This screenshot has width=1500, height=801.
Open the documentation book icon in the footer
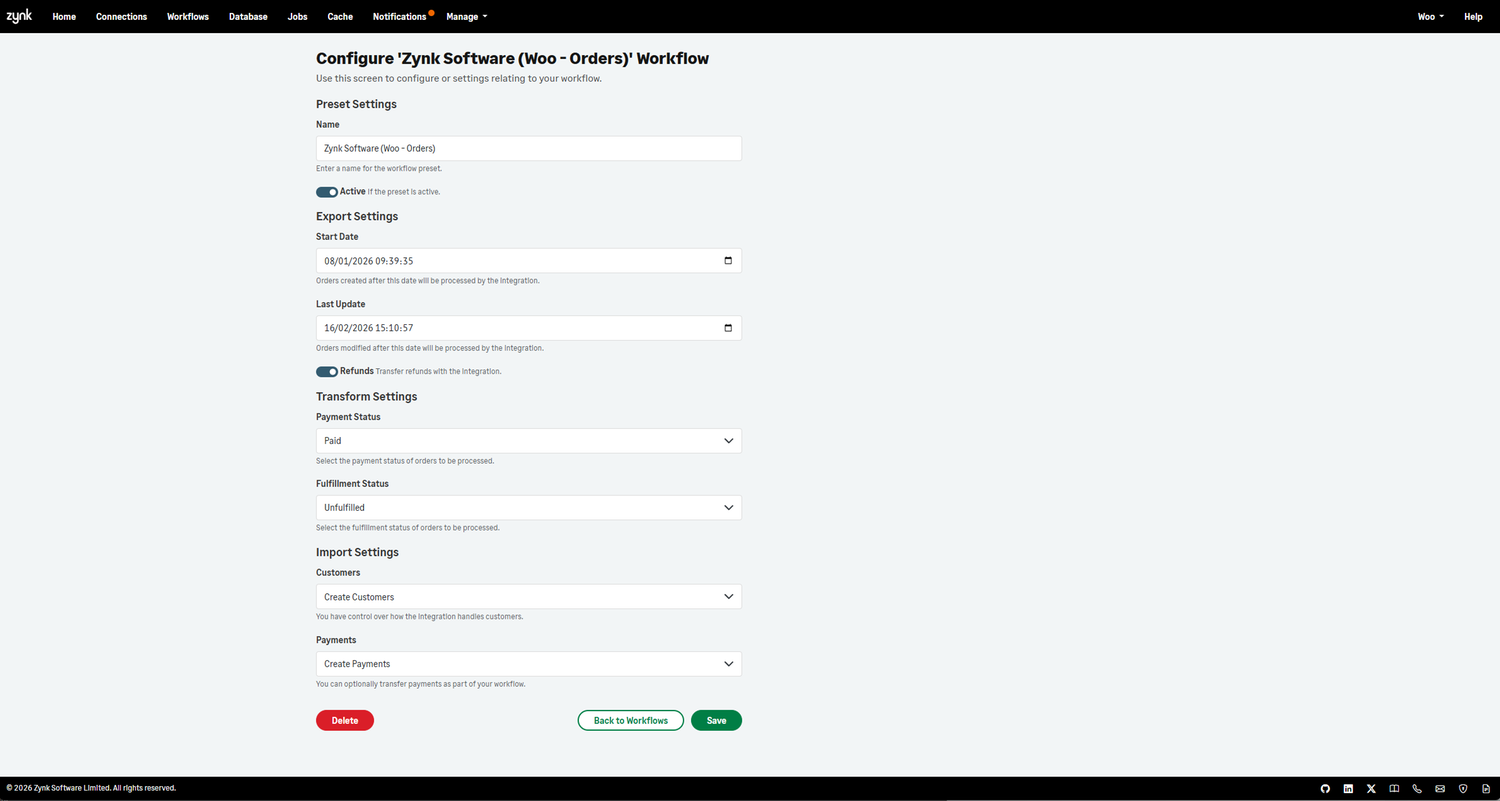click(x=1394, y=788)
